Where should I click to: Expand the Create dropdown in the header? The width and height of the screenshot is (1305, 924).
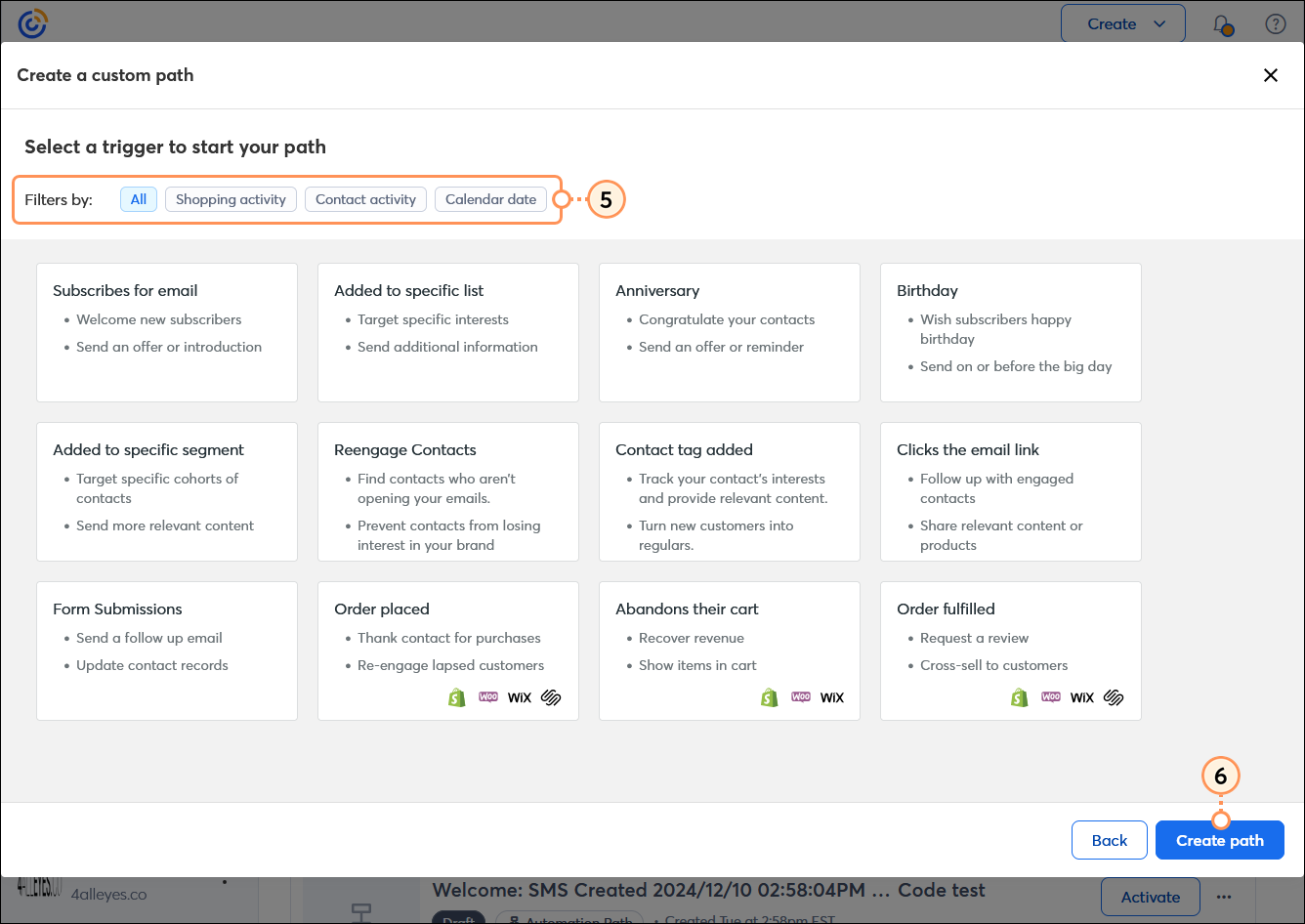1123,24
